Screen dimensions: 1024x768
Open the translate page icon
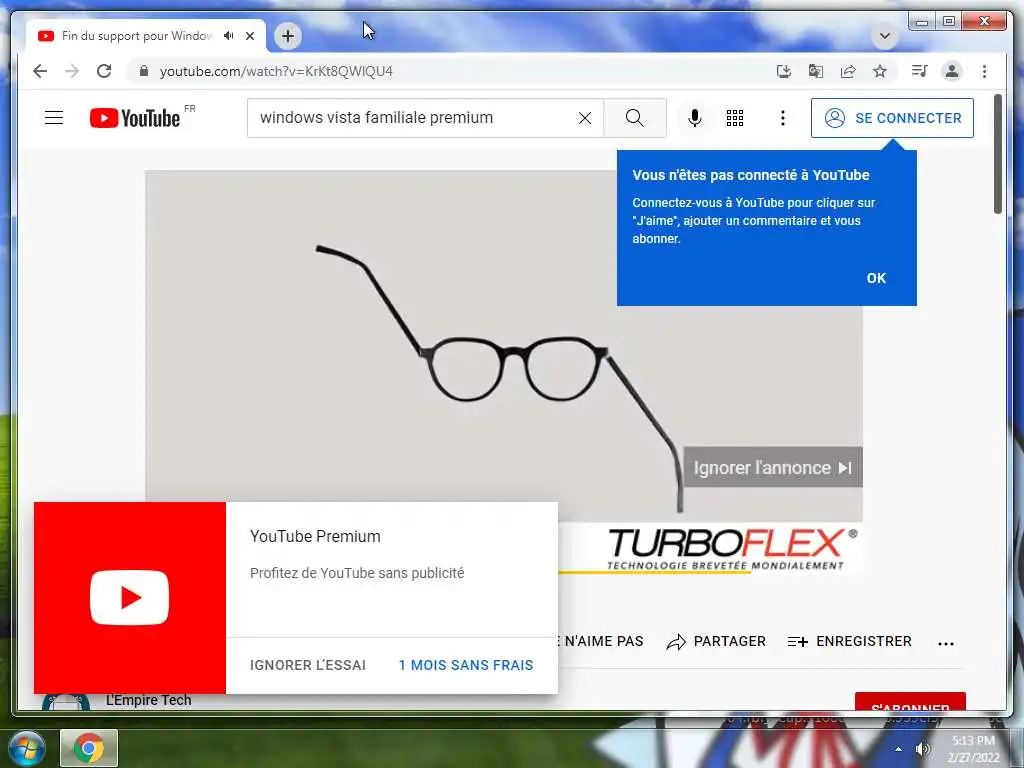(816, 71)
